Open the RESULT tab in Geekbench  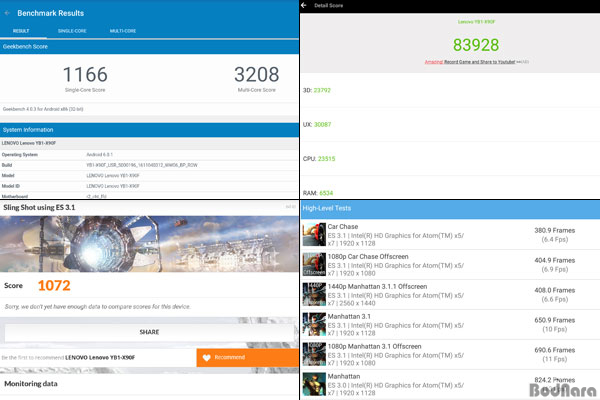pyautogui.click(x=21, y=31)
